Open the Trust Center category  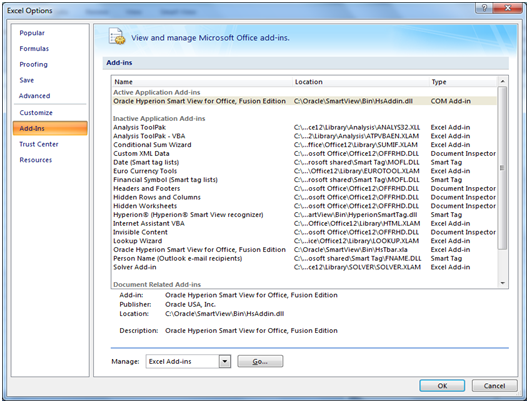39,144
